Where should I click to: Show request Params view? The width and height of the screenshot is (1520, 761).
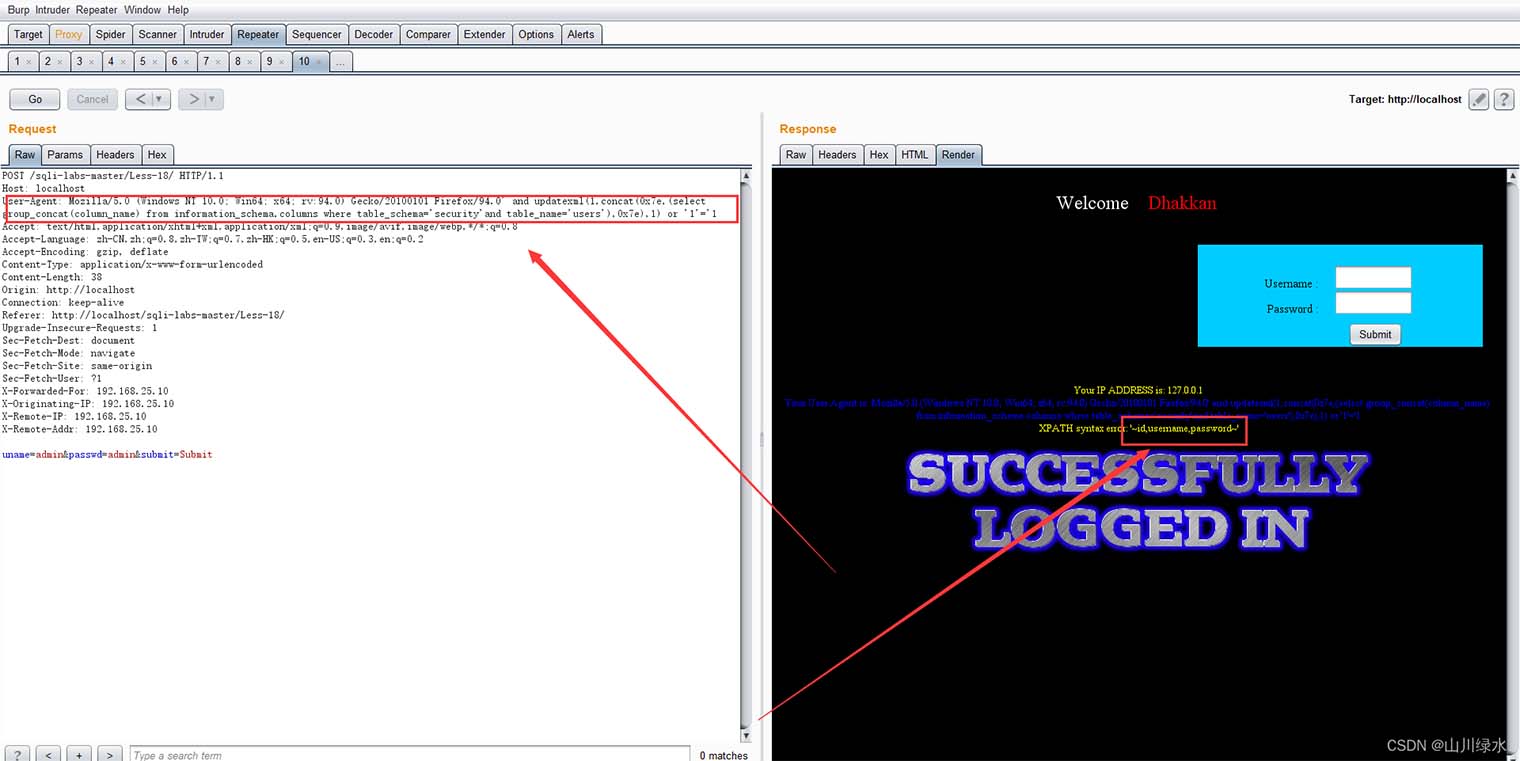pyautogui.click(x=65, y=154)
